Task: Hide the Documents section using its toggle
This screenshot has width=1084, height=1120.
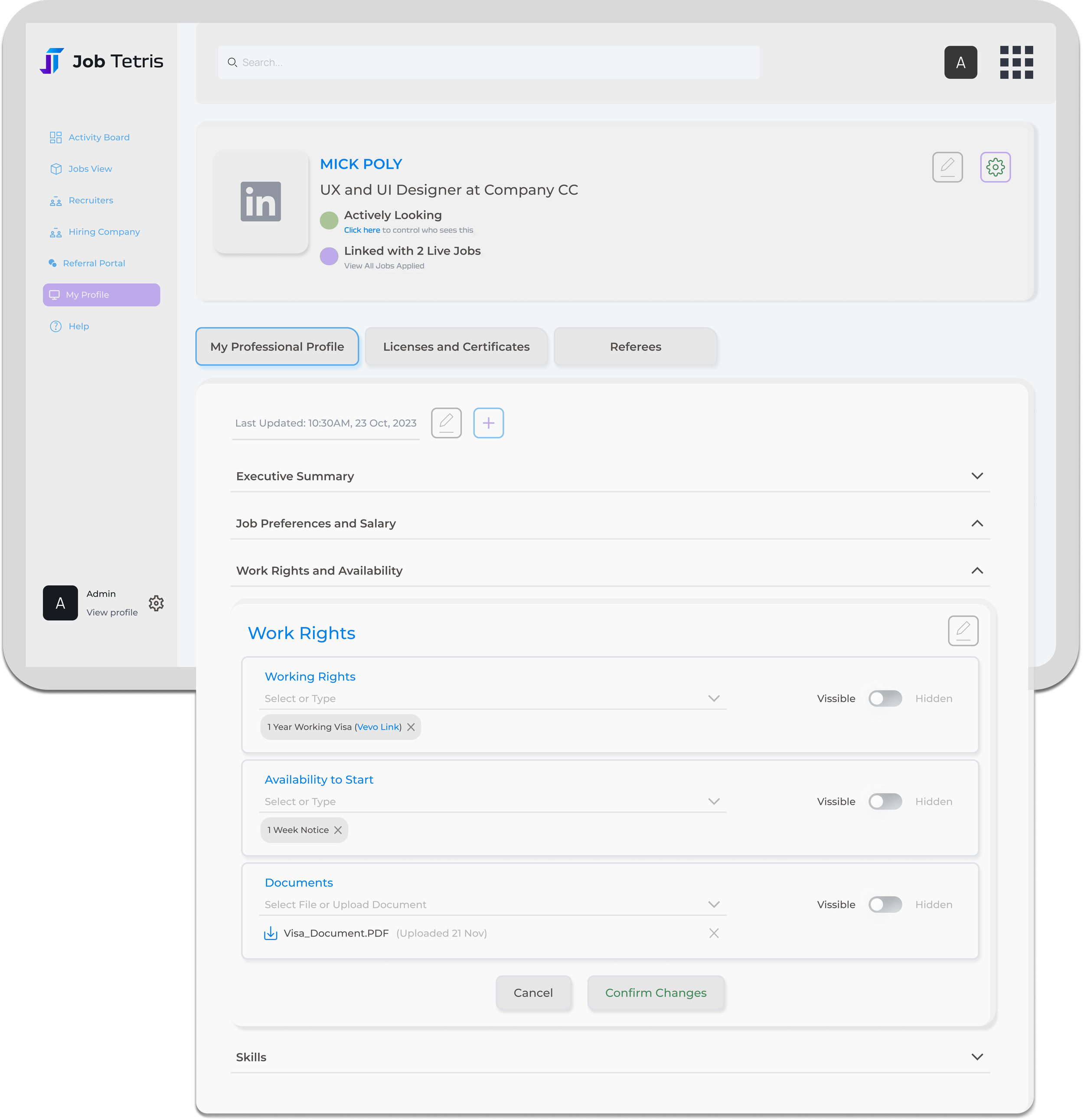Action: point(885,904)
